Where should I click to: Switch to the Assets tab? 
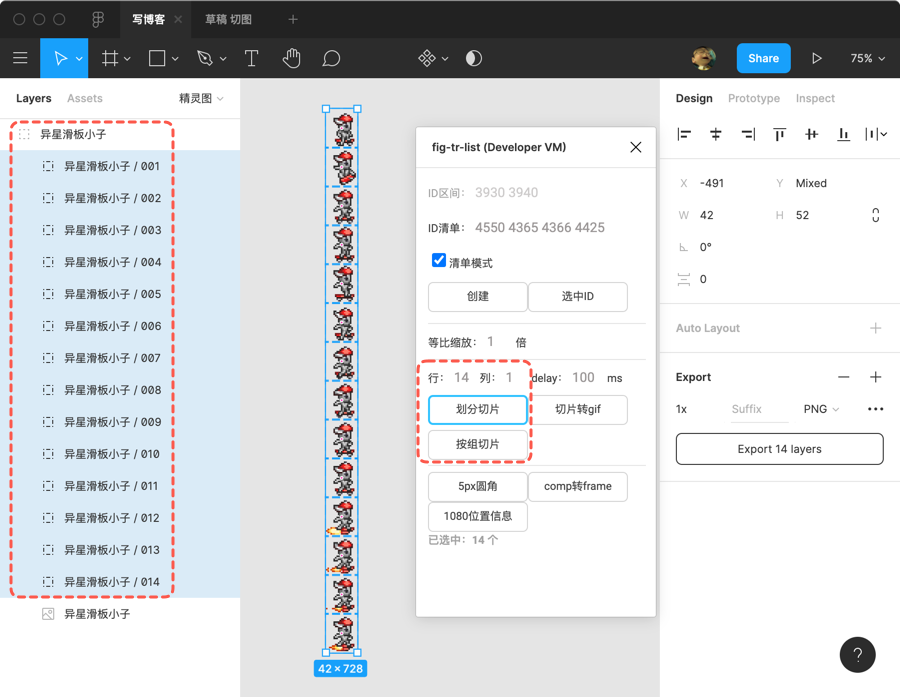(84, 99)
